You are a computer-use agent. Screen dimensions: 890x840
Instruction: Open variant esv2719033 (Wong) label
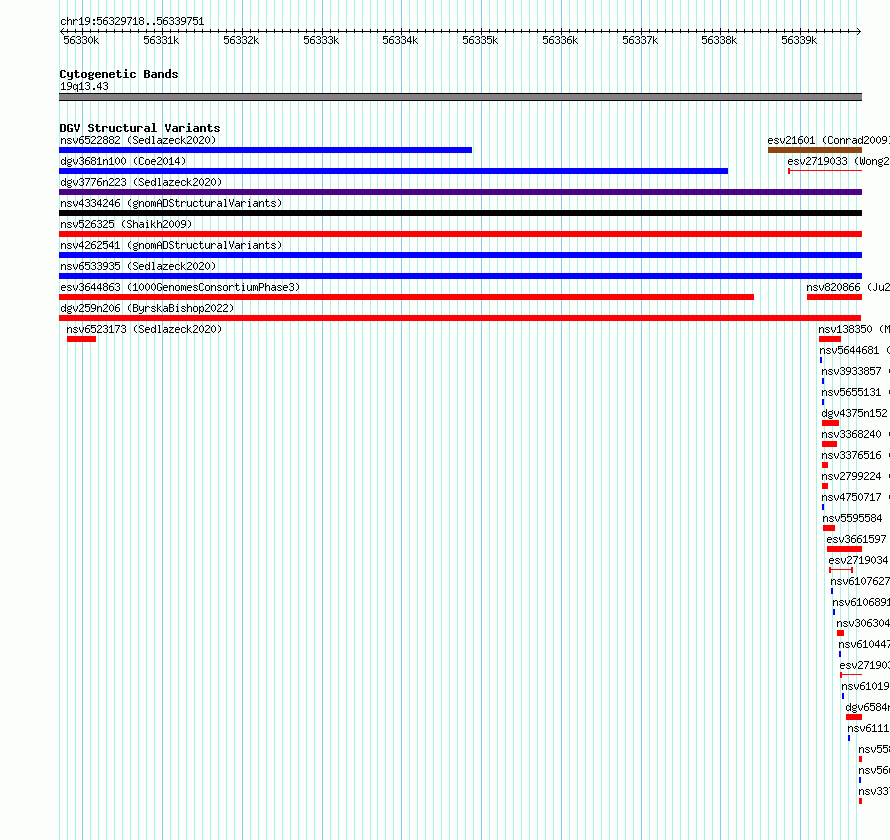point(838,161)
